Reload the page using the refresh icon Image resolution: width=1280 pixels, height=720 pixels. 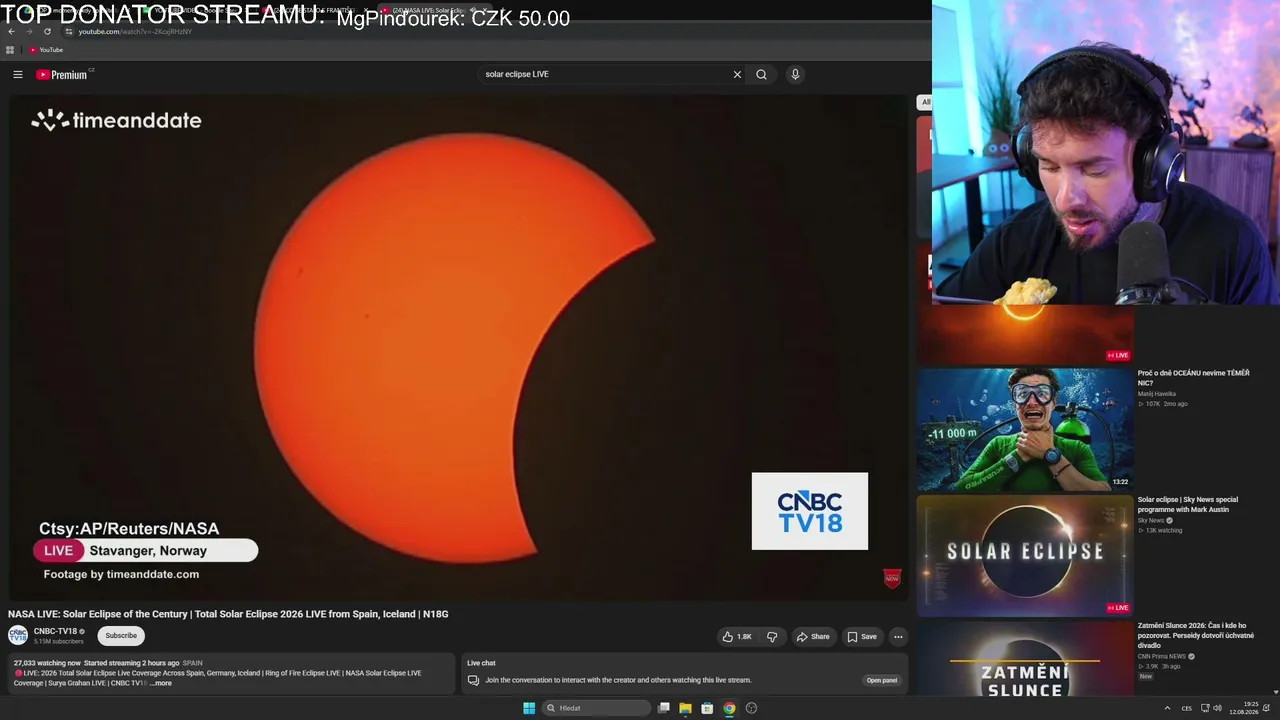click(x=47, y=31)
